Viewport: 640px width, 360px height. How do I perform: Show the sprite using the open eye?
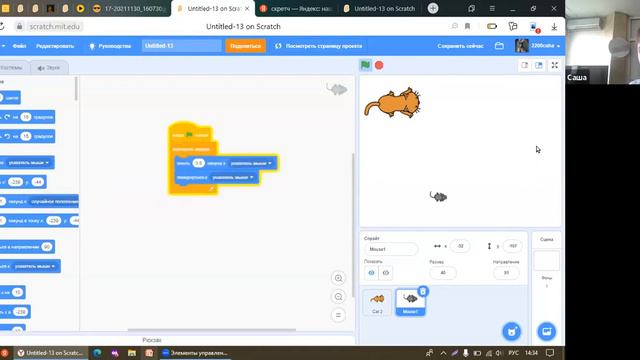tap(371, 273)
